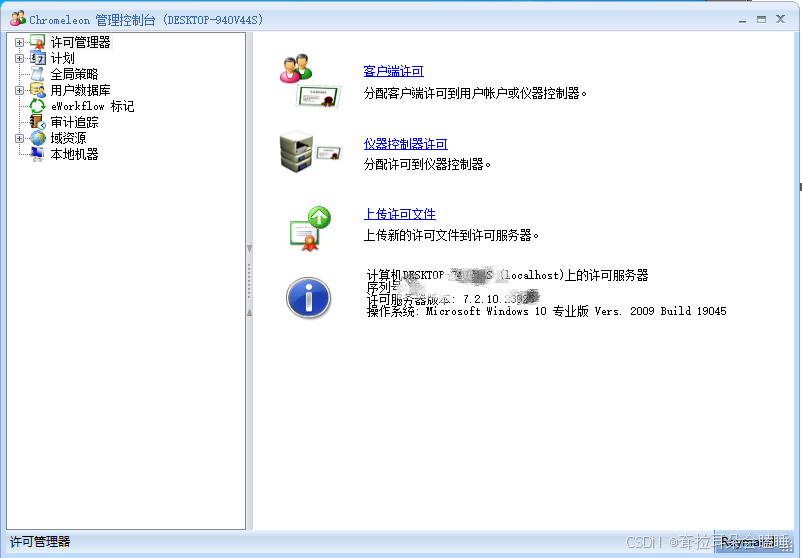Select 审计追踪 in the tree

(74, 122)
